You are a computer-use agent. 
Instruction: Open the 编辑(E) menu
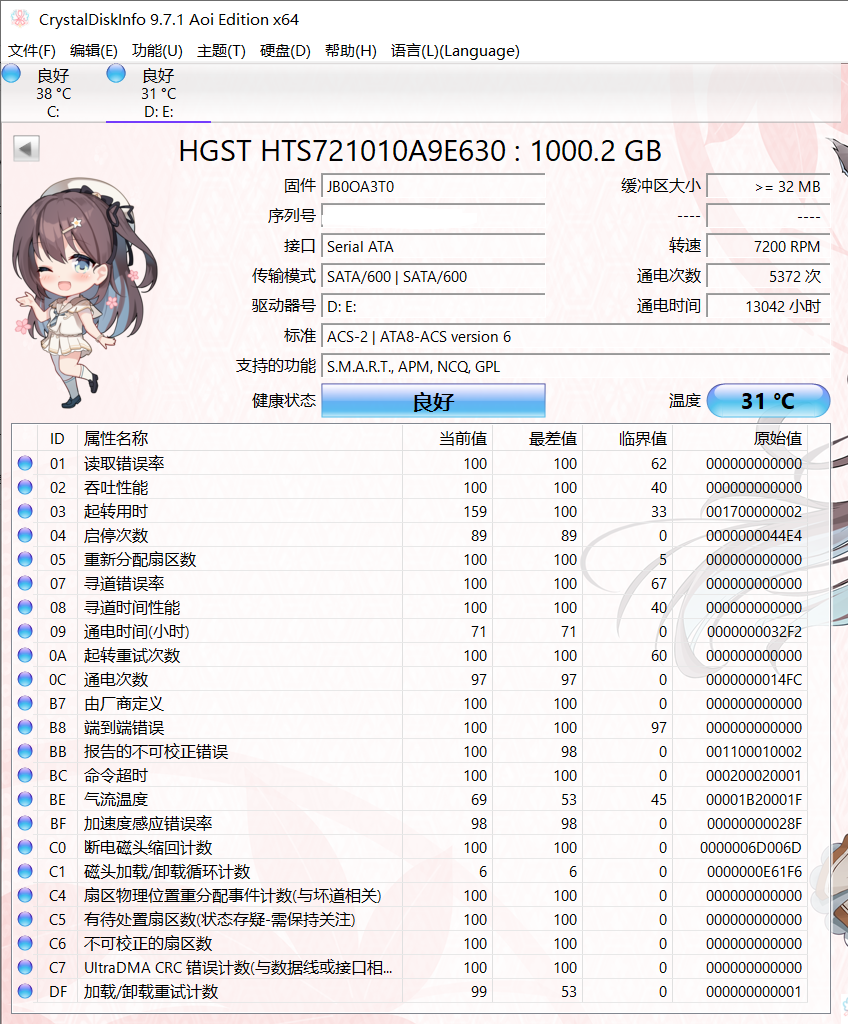click(x=93, y=51)
